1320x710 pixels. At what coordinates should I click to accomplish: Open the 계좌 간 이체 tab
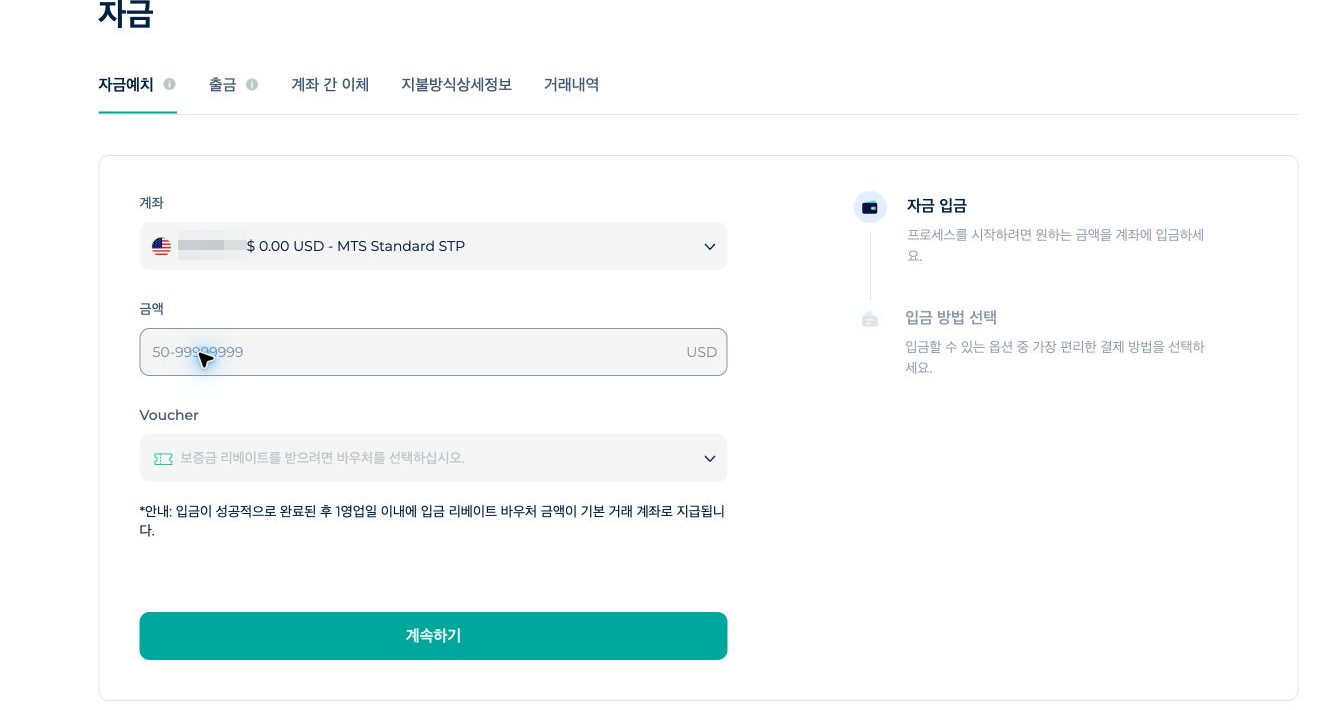(330, 85)
